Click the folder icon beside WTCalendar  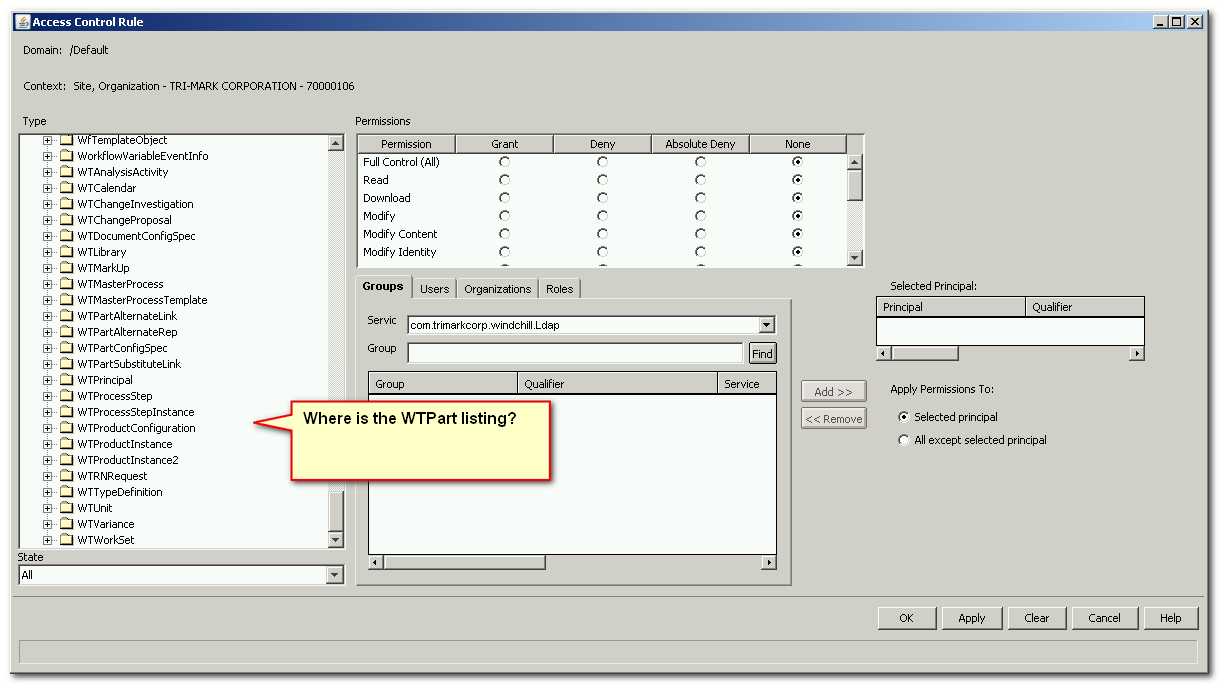point(66,188)
